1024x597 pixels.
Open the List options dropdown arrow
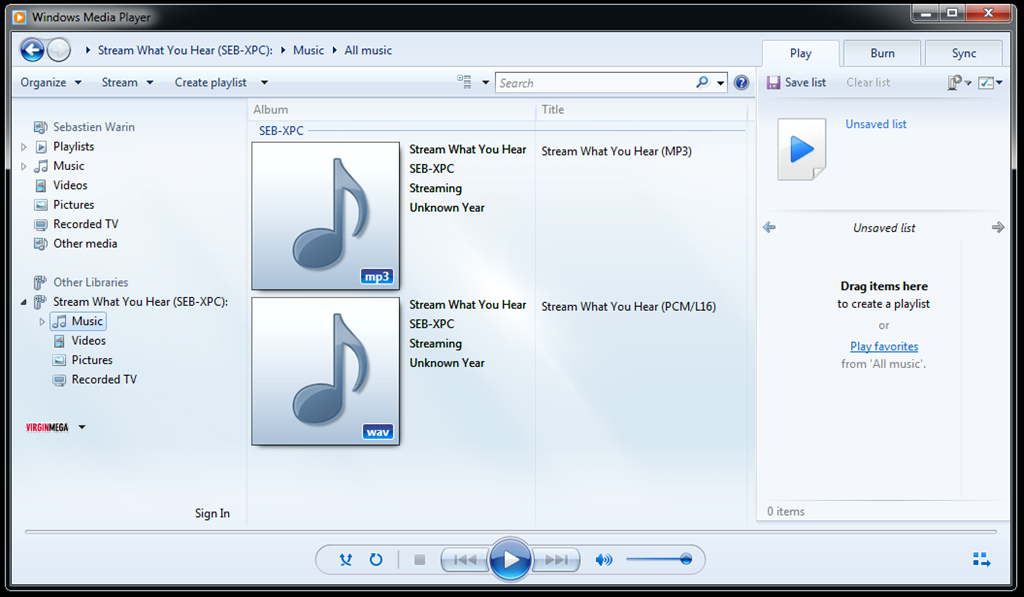tap(999, 82)
